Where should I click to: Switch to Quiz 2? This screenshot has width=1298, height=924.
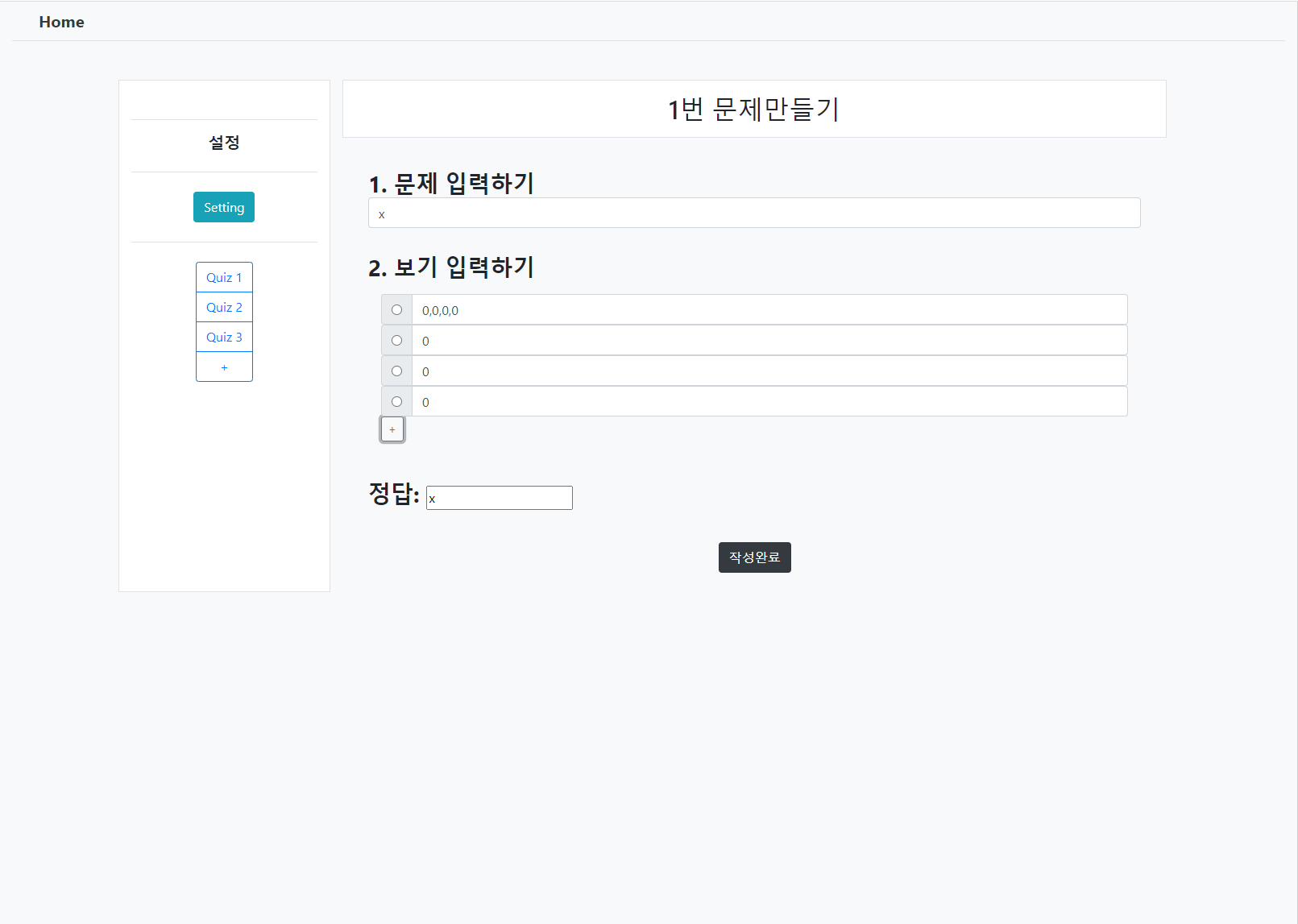(224, 307)
